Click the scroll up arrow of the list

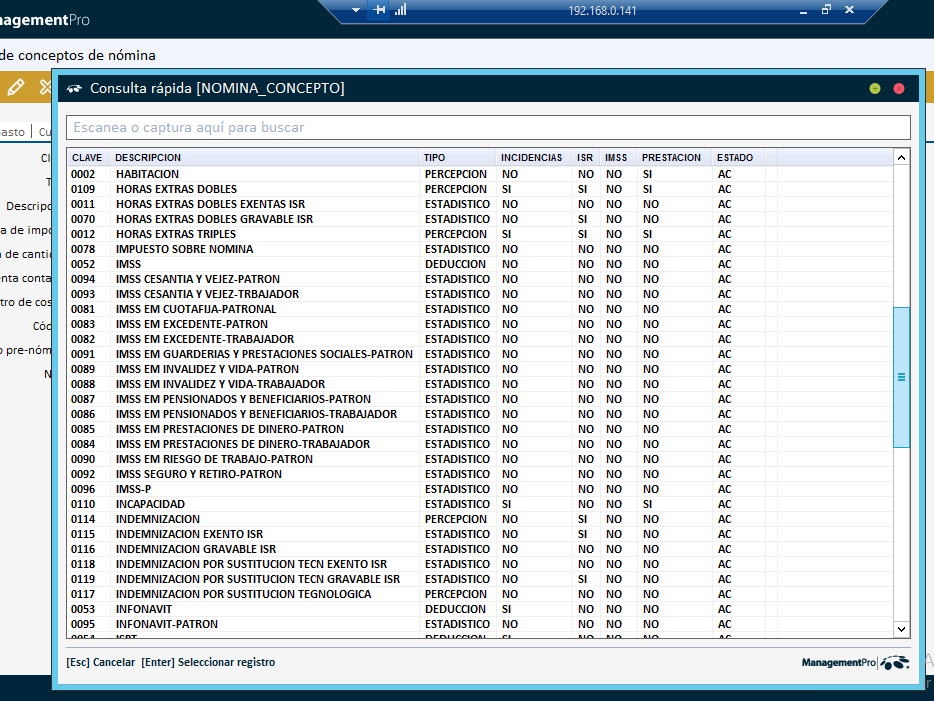pyautogui.click(x=901, y=157)
